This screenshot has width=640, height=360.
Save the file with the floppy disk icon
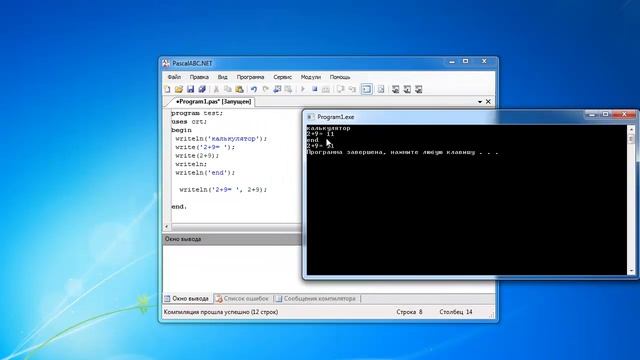191,89
